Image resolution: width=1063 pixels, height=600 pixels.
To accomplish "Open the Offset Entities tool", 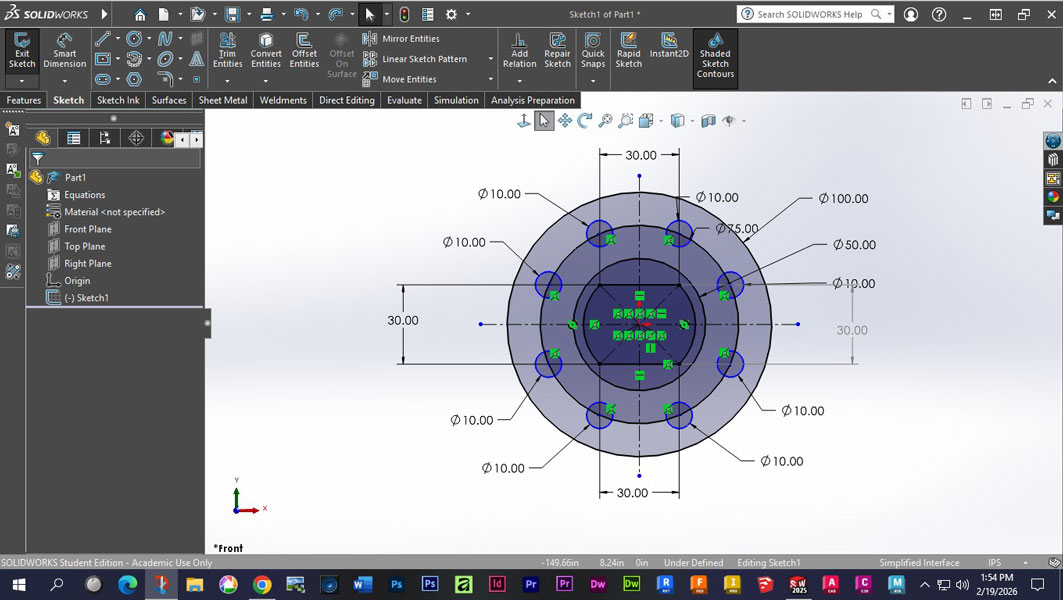I will (304, 51).
